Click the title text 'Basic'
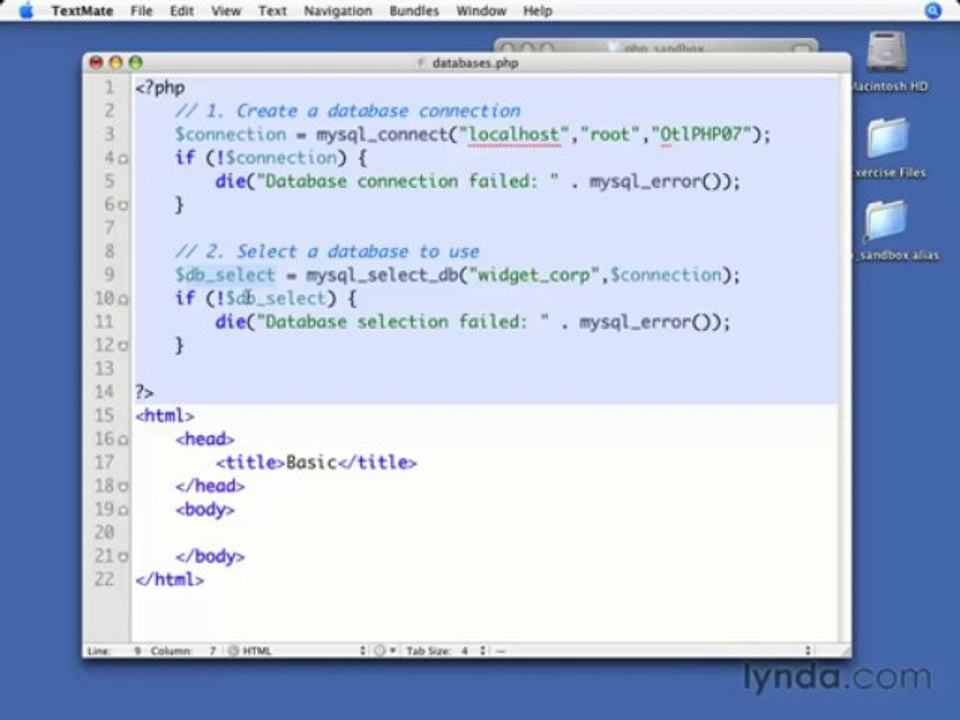The image size is (960, 720). pos(311,462)
